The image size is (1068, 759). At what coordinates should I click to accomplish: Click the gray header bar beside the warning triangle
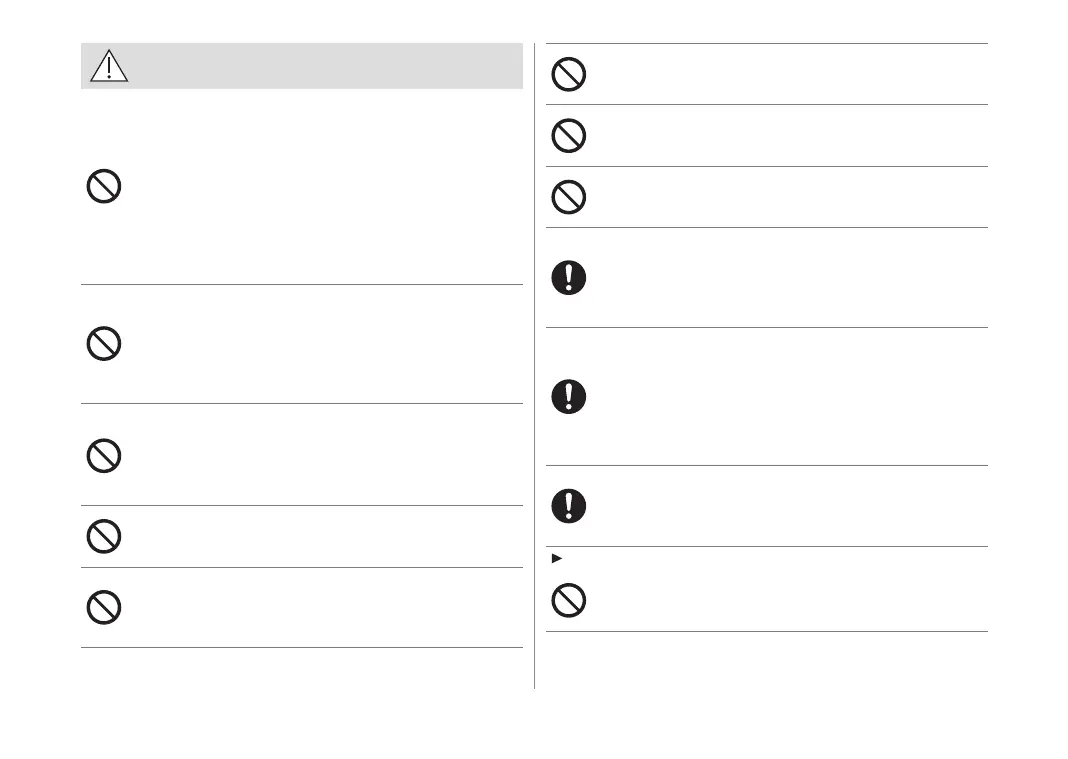coord(320,66)
